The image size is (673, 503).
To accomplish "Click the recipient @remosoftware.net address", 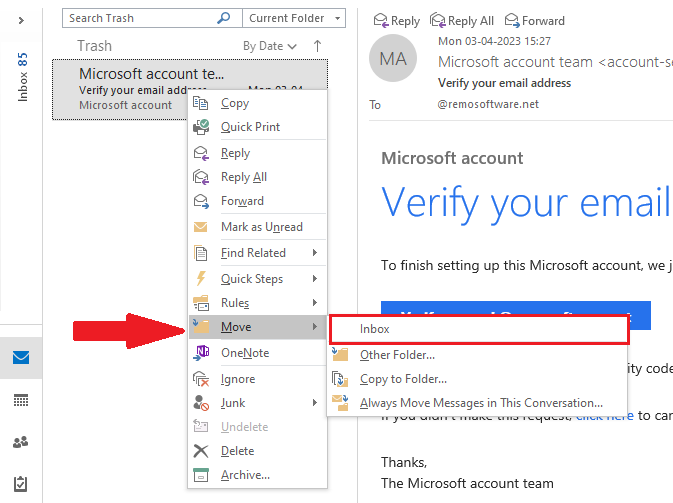I will [488, 104].
